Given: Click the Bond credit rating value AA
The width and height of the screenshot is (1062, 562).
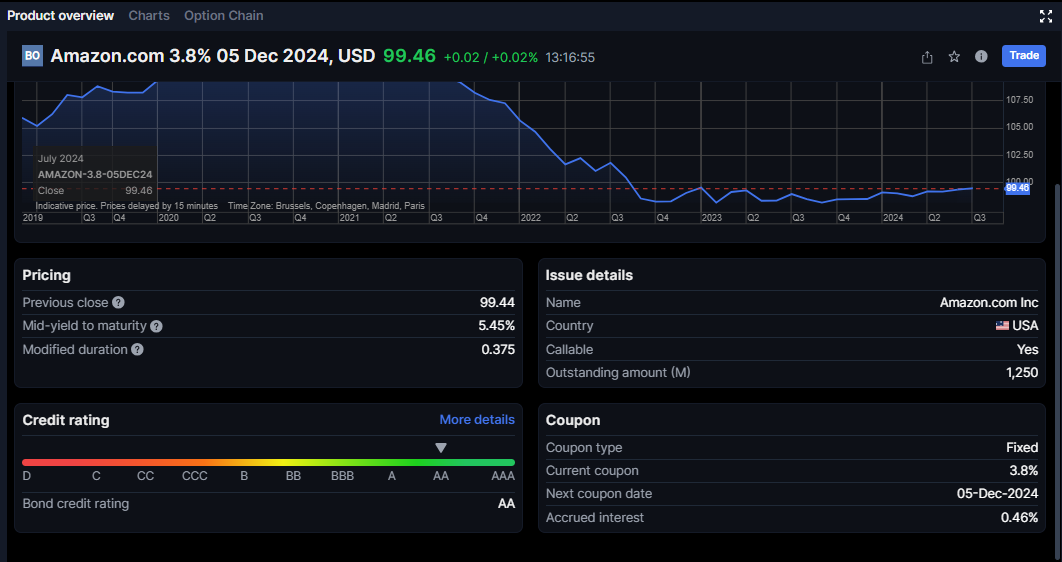Looking at the screenshot, I should point(506,504).
